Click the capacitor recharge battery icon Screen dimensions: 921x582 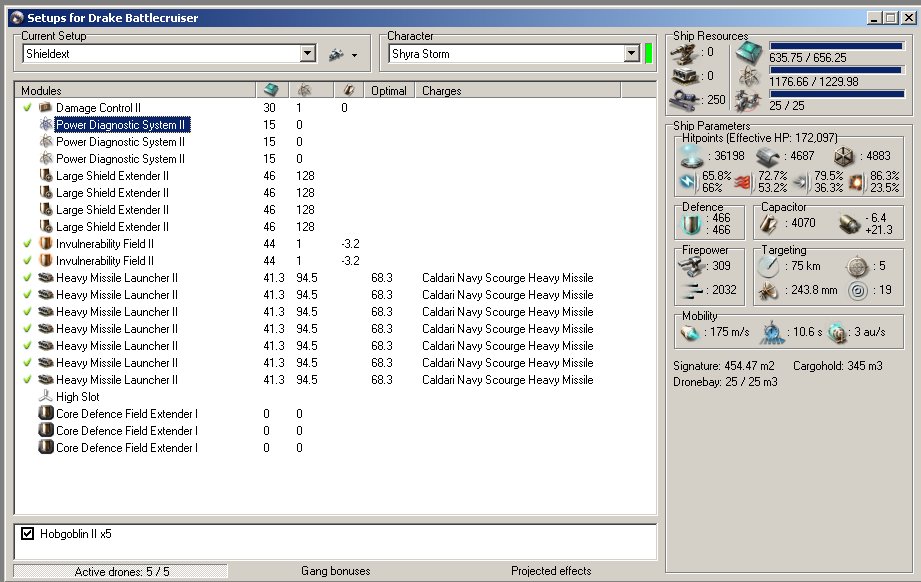pos(849,224)
